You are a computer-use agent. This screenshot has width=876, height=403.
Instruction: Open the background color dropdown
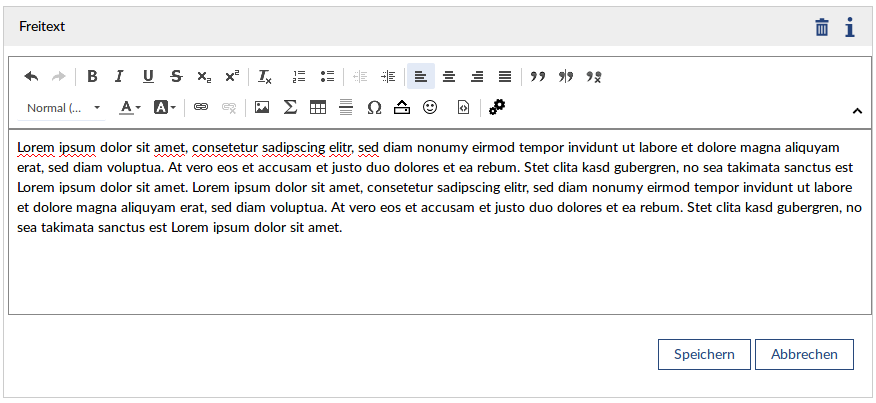(164, 107)
